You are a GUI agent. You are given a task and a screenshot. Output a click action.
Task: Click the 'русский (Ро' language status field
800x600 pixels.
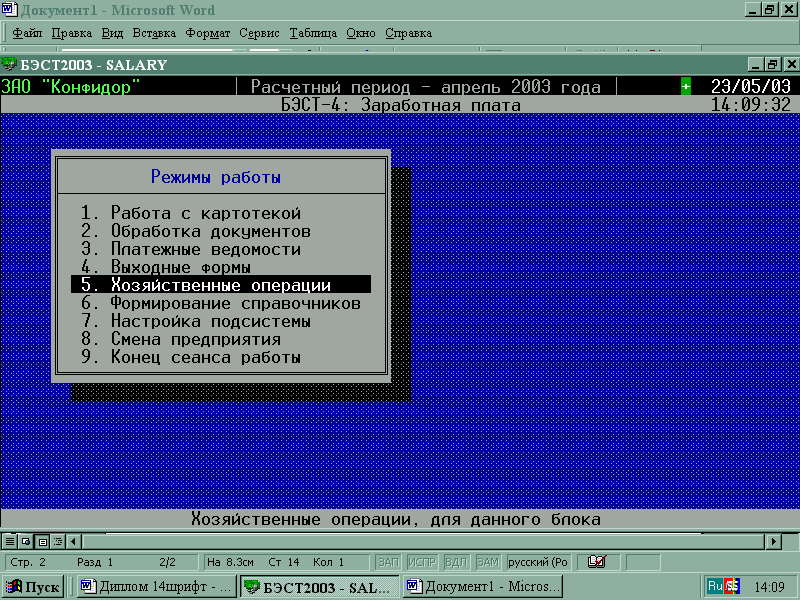click(x=538, y=562)
